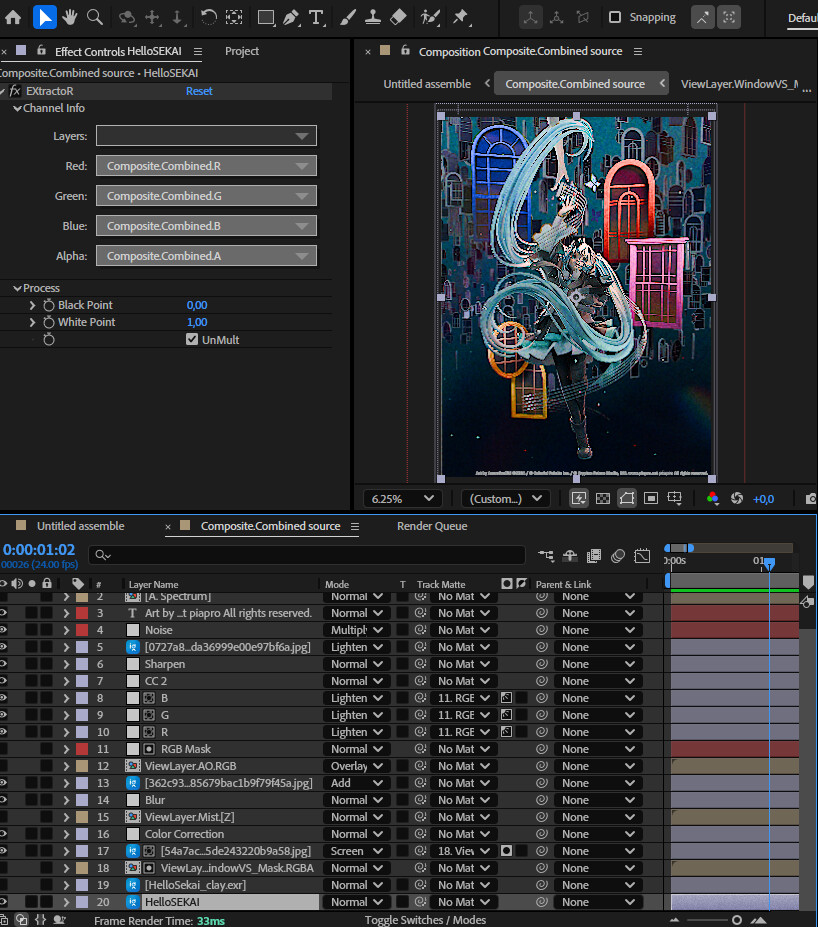Switch to the Project tab
This screenshot has height=927, width=818.
click(242, 51)
